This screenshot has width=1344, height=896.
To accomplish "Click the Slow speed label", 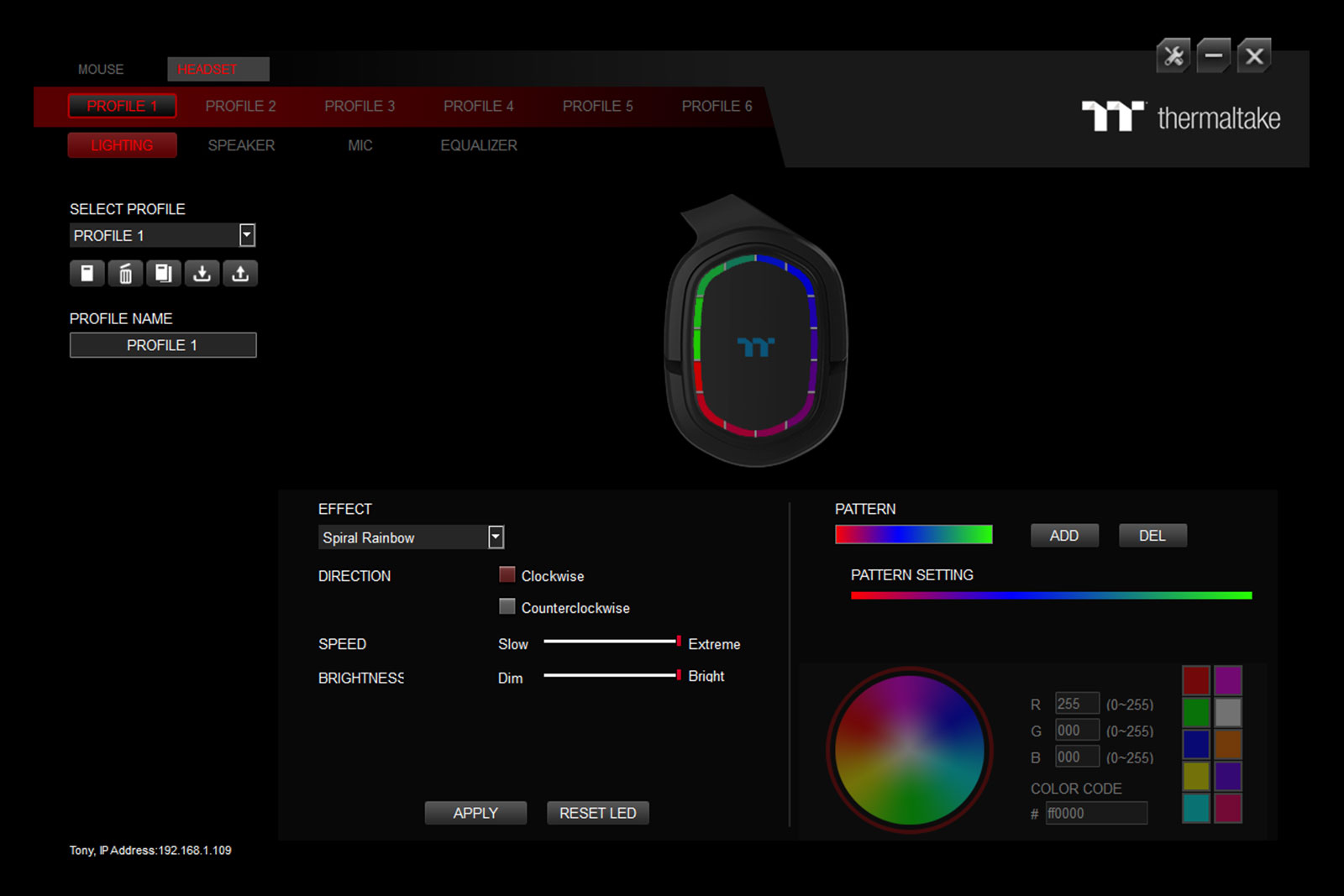I will coord(513,644).
